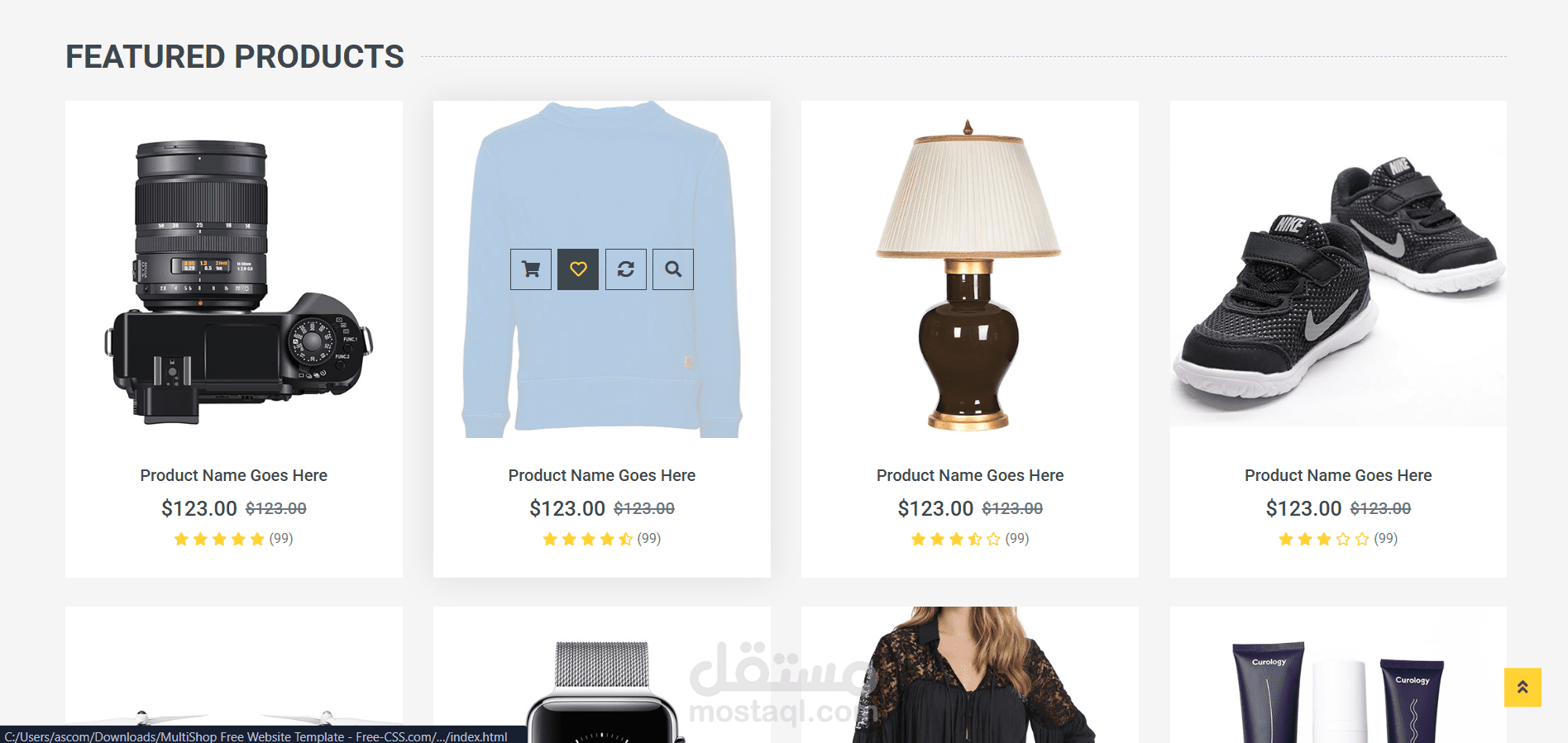
Task: Add blue sweater to wishlist heart icon
Action: click(578, 269)
